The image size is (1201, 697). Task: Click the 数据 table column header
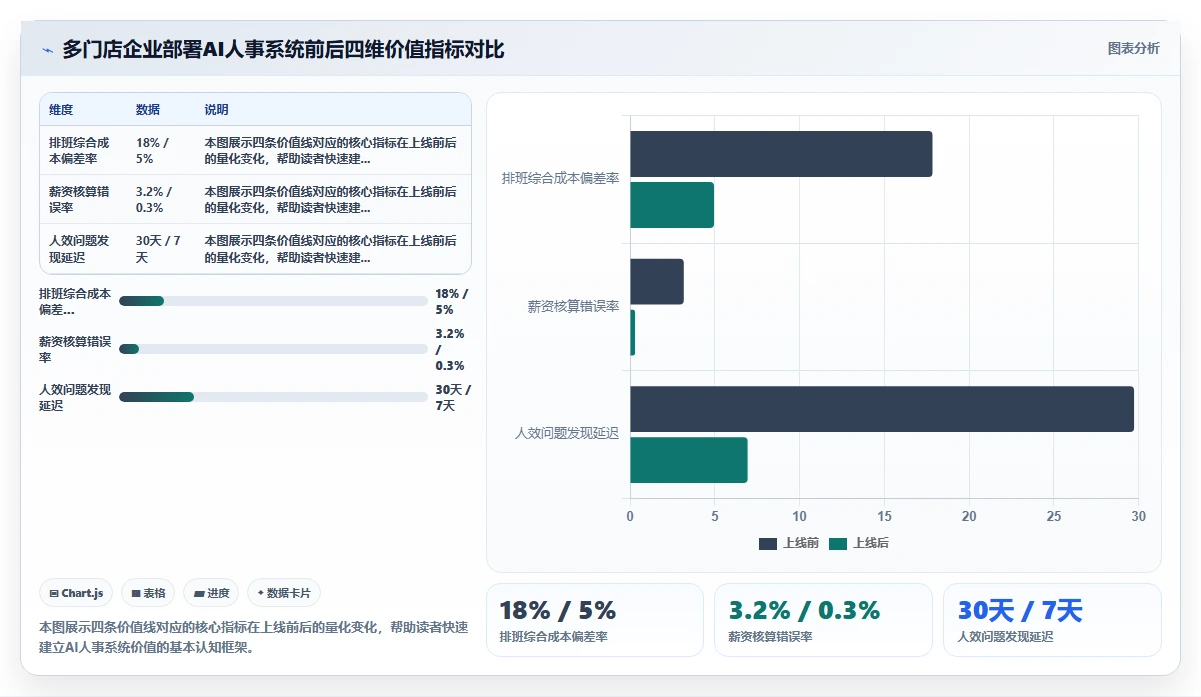tap(148, 110)
